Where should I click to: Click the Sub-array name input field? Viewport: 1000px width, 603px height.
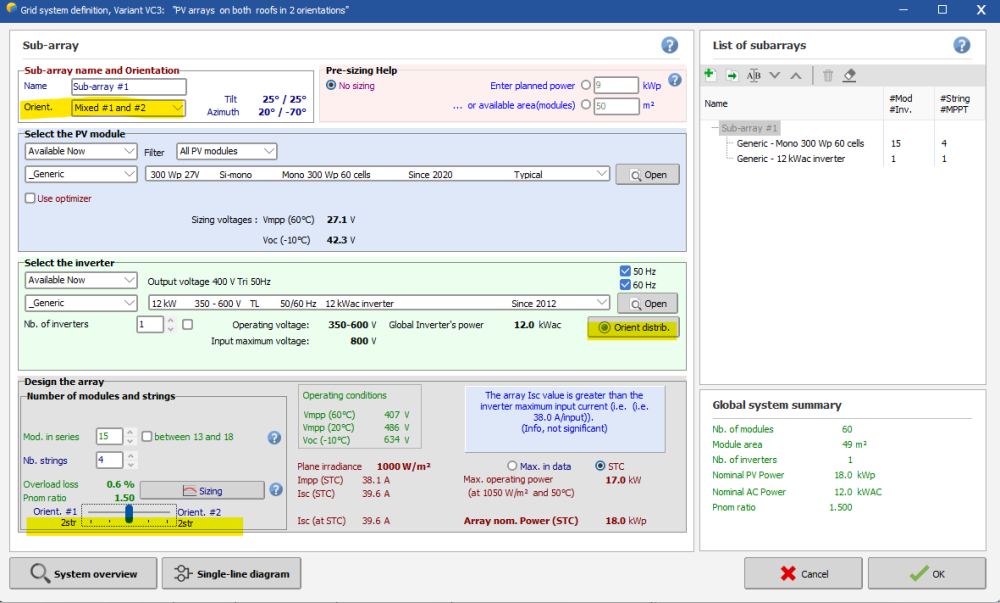(x=128, y=87)
